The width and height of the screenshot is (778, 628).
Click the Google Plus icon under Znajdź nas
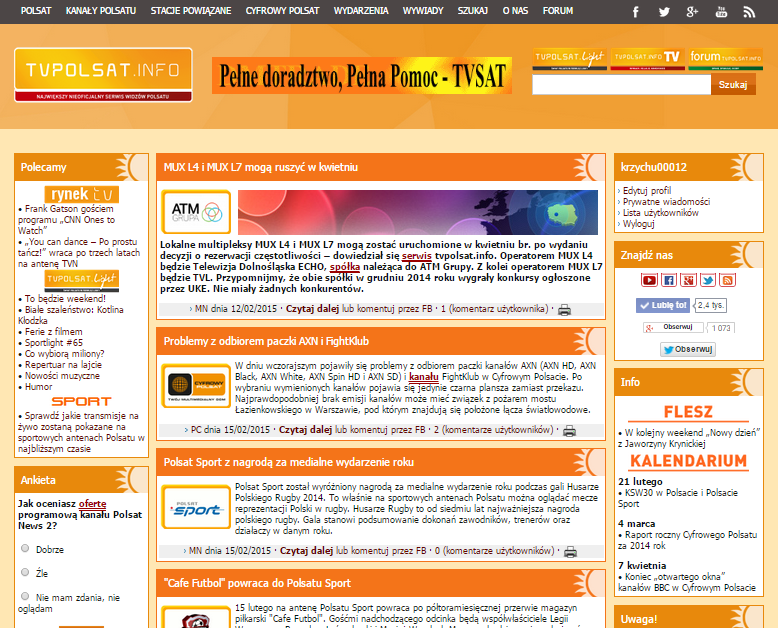click(688, 280)
